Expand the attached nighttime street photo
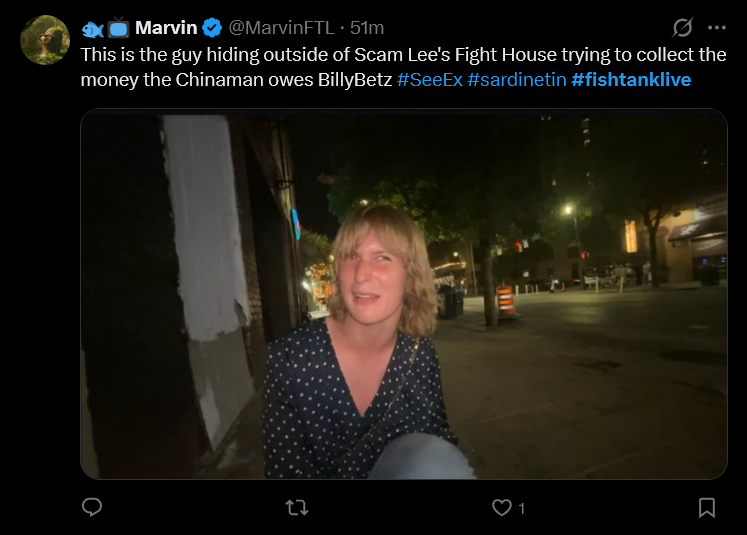Viewport: 747px width, 535px height. coord(404,294)
